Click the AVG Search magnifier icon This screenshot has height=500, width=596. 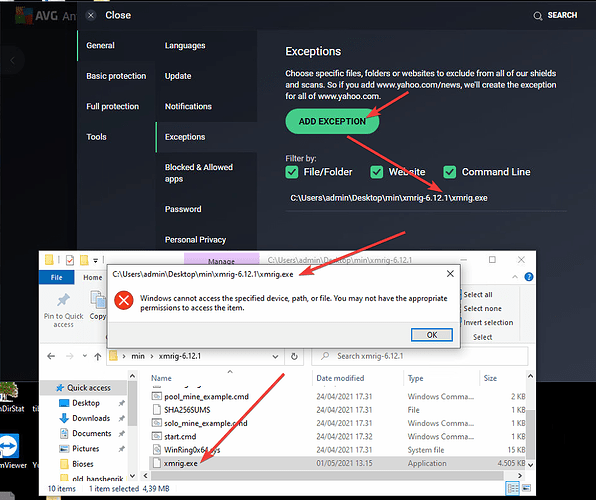tap(537, 16)
